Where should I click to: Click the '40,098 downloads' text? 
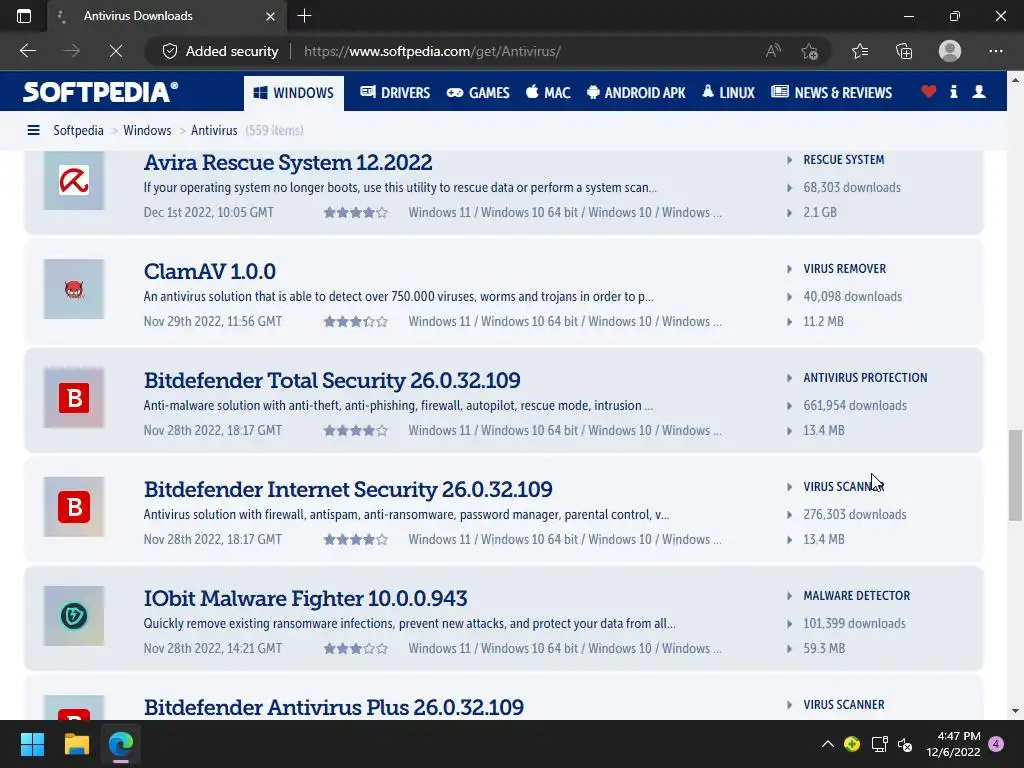[852, 296]
